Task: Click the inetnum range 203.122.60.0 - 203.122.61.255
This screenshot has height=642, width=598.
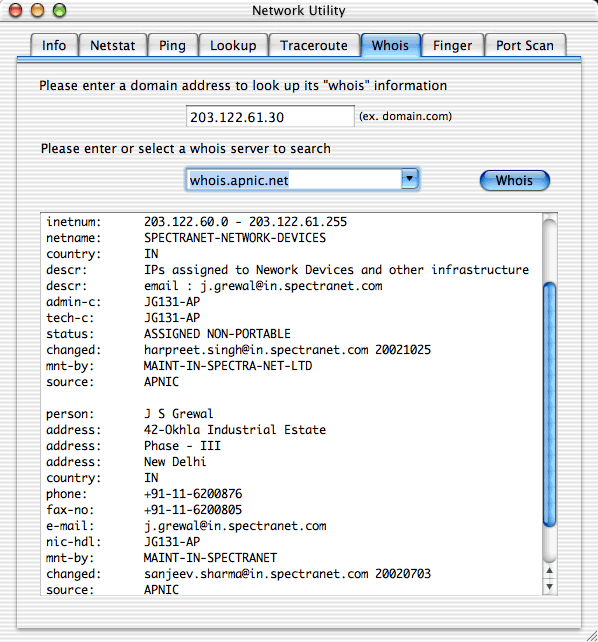Action: click(245, 222)
